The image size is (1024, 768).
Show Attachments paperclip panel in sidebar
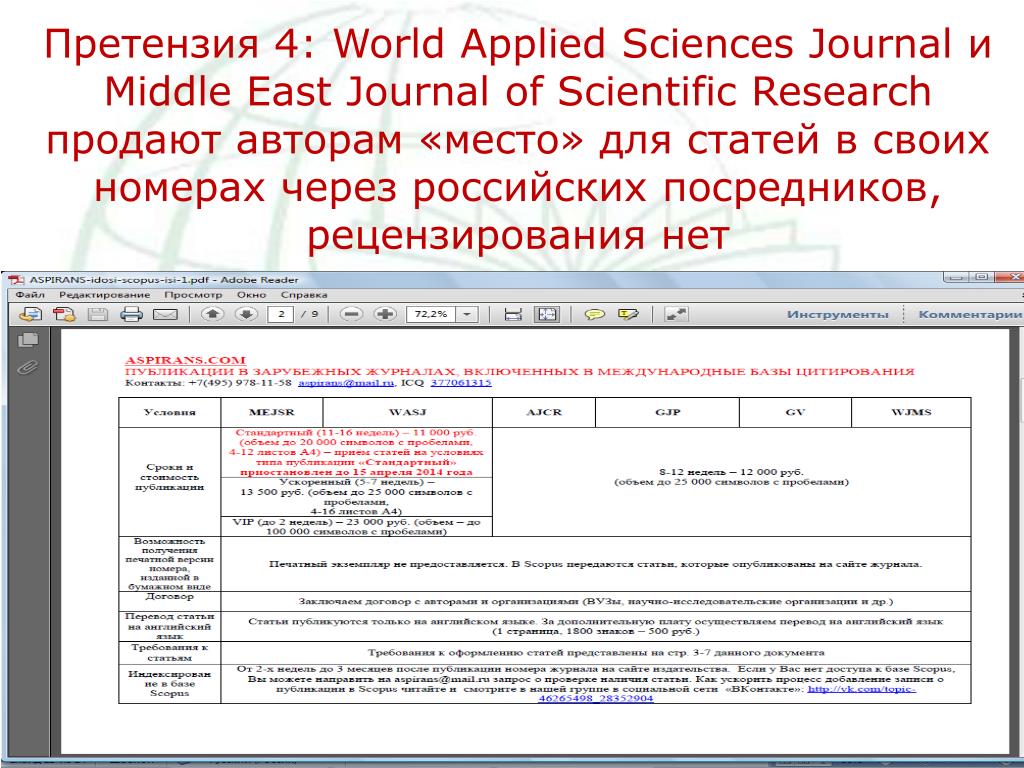[27, 368]
